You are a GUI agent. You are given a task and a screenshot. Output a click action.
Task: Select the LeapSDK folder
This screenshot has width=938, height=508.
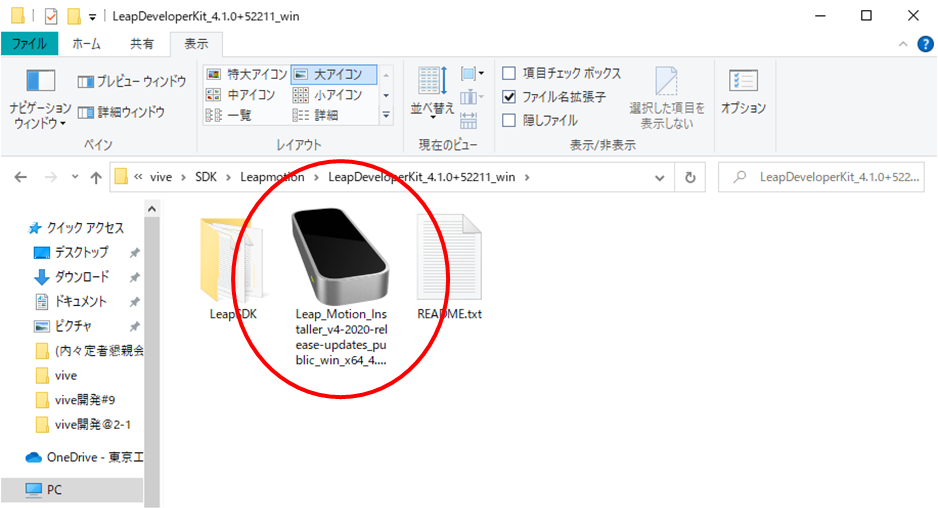coord(233,268)
